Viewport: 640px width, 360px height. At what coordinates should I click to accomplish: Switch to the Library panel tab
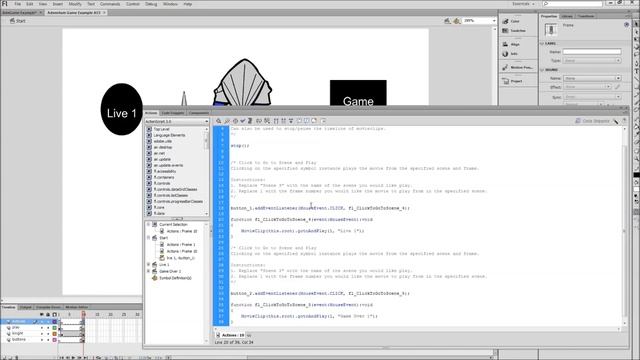[567, 16]
